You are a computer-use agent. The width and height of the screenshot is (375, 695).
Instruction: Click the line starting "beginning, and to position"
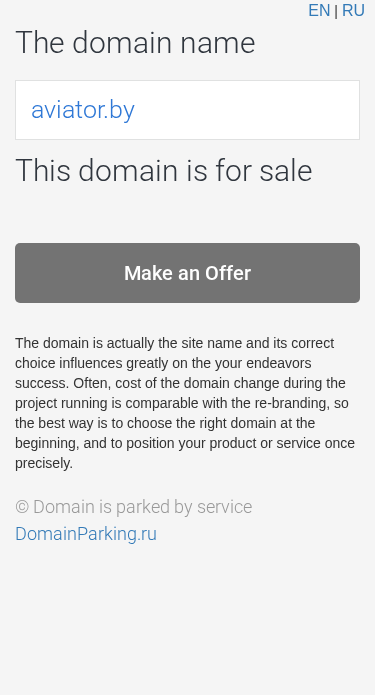tap(185, 443)
